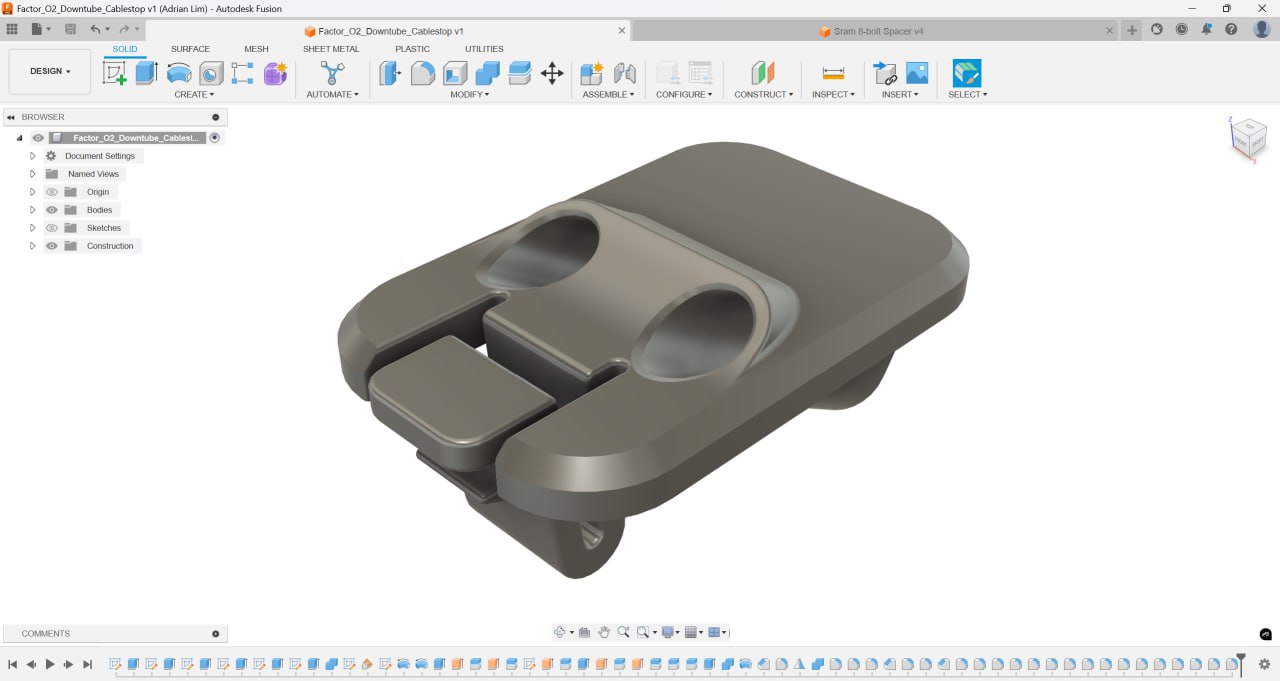The image size is (1280, 681).
Task: Select the Create Sketch tool
Action: pos(115,73)
